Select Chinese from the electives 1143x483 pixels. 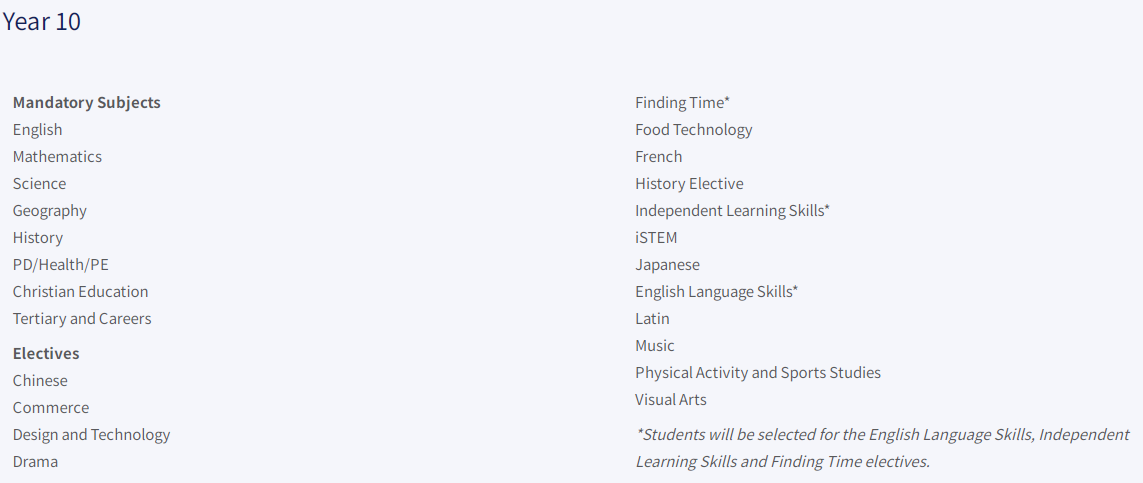click(40, 380)
